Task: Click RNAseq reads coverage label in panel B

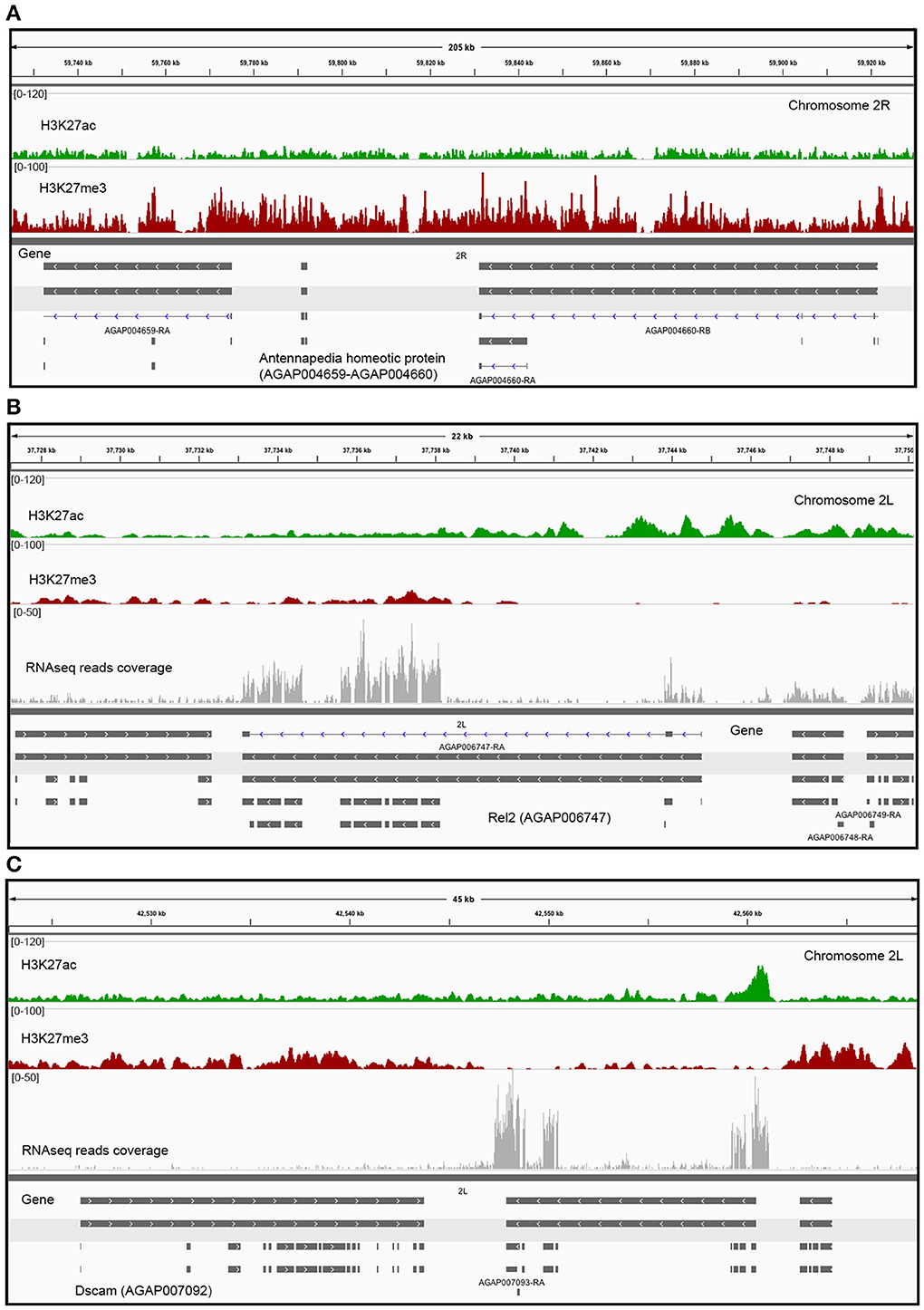Action: coord(99,668)
